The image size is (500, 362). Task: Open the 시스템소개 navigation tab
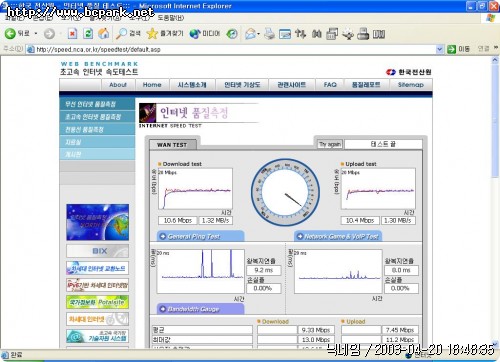(x=192, y=85)
